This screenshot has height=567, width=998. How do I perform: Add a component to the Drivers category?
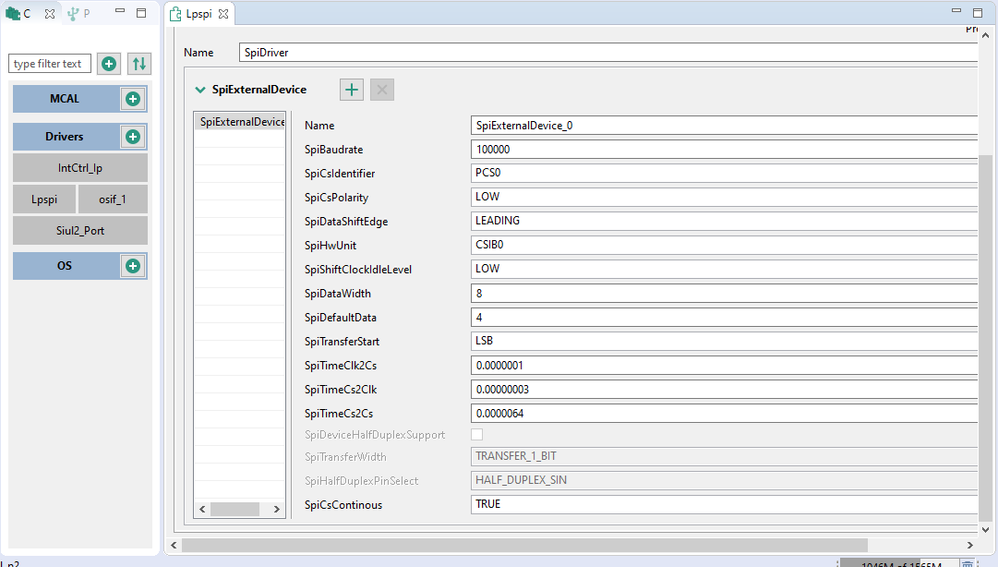(133, 137)
